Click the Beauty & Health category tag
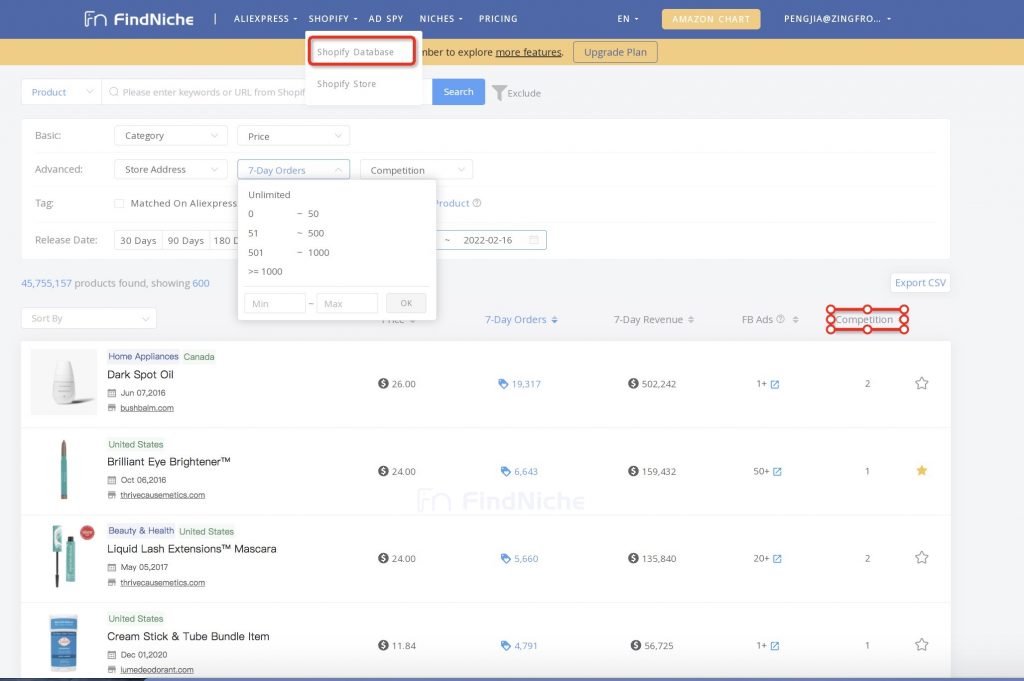 tap(141, 531)
